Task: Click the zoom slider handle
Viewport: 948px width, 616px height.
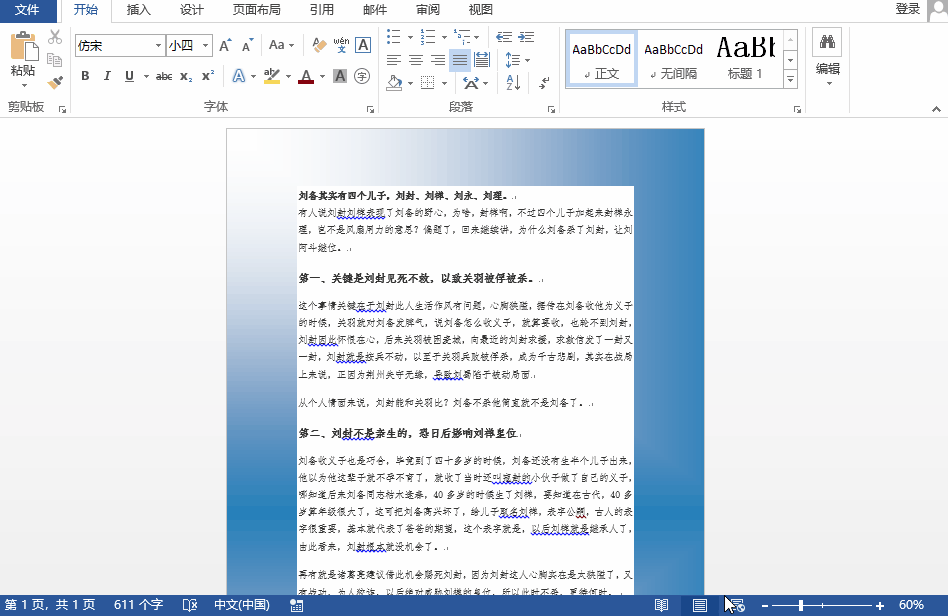Action: coord(800,605)
